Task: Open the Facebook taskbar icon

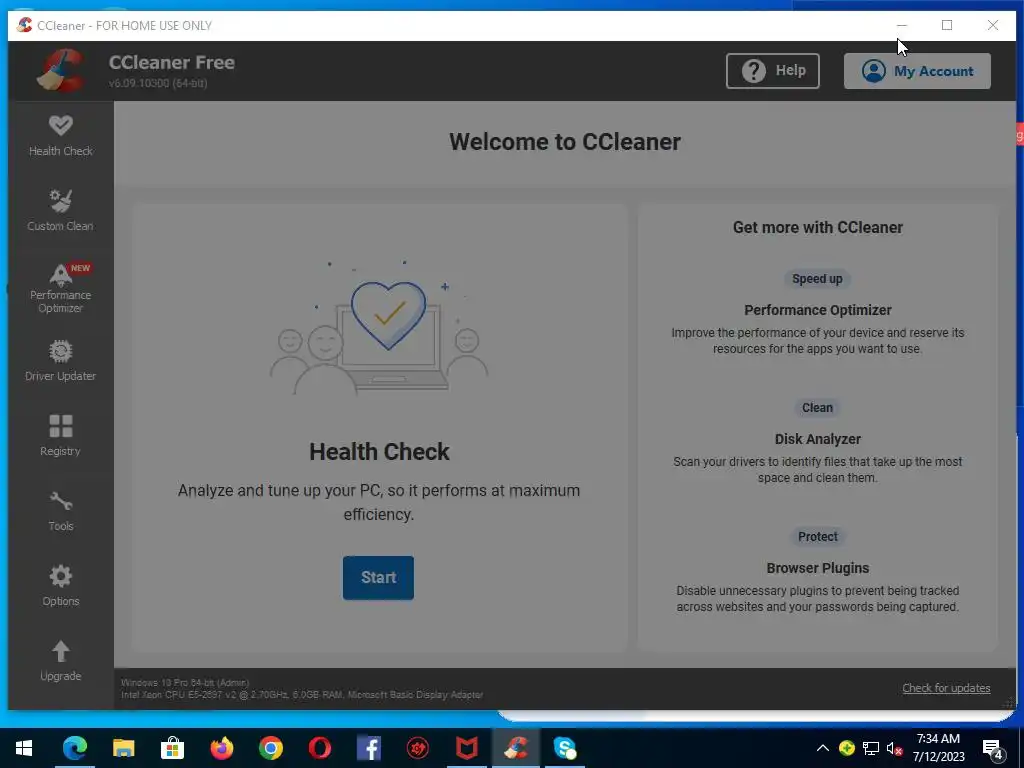Action: pos(368,748)
